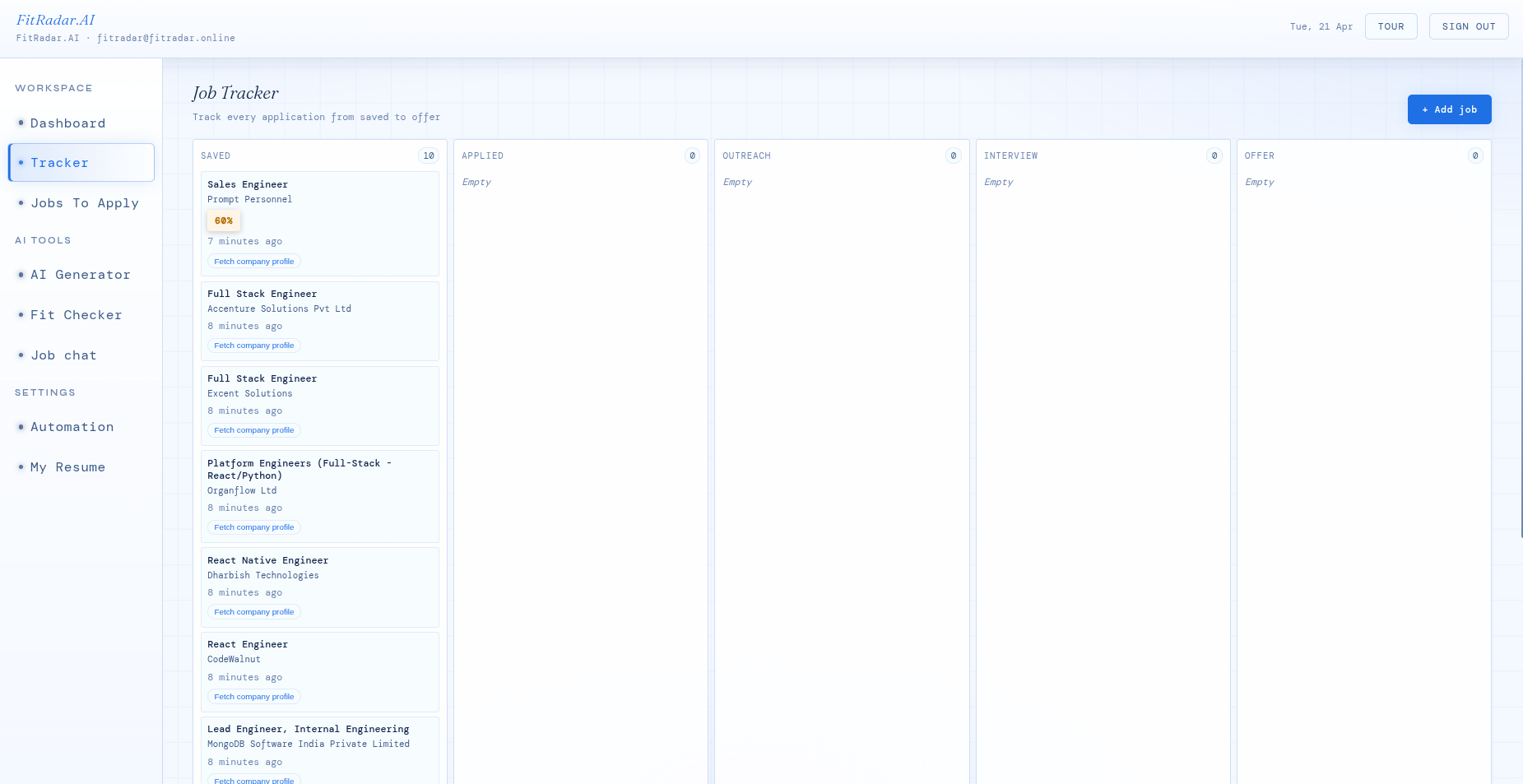Click the APPLIED column count badge

693,155
